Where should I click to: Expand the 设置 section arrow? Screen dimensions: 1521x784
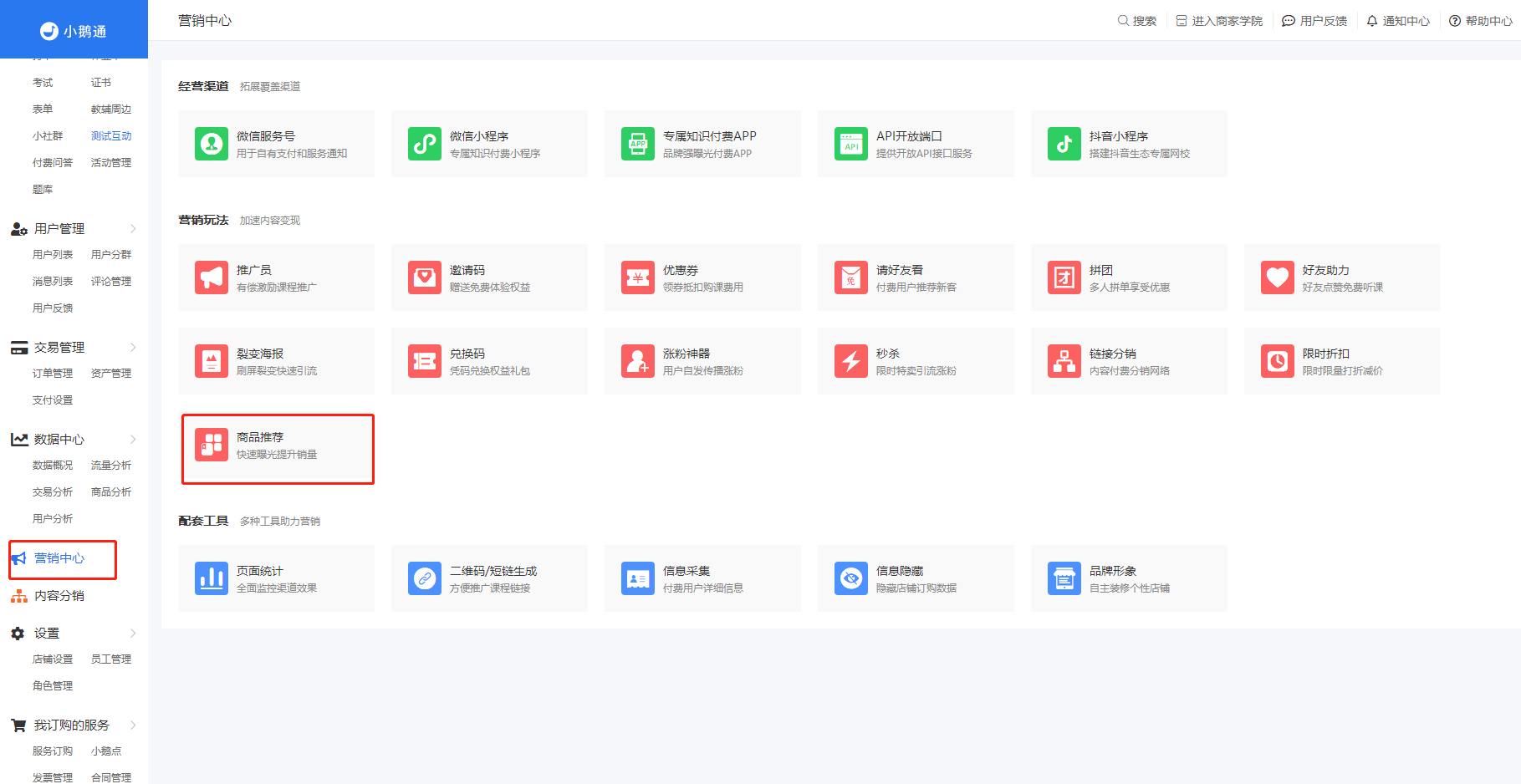pyautogui.click(x=133, y=634)
